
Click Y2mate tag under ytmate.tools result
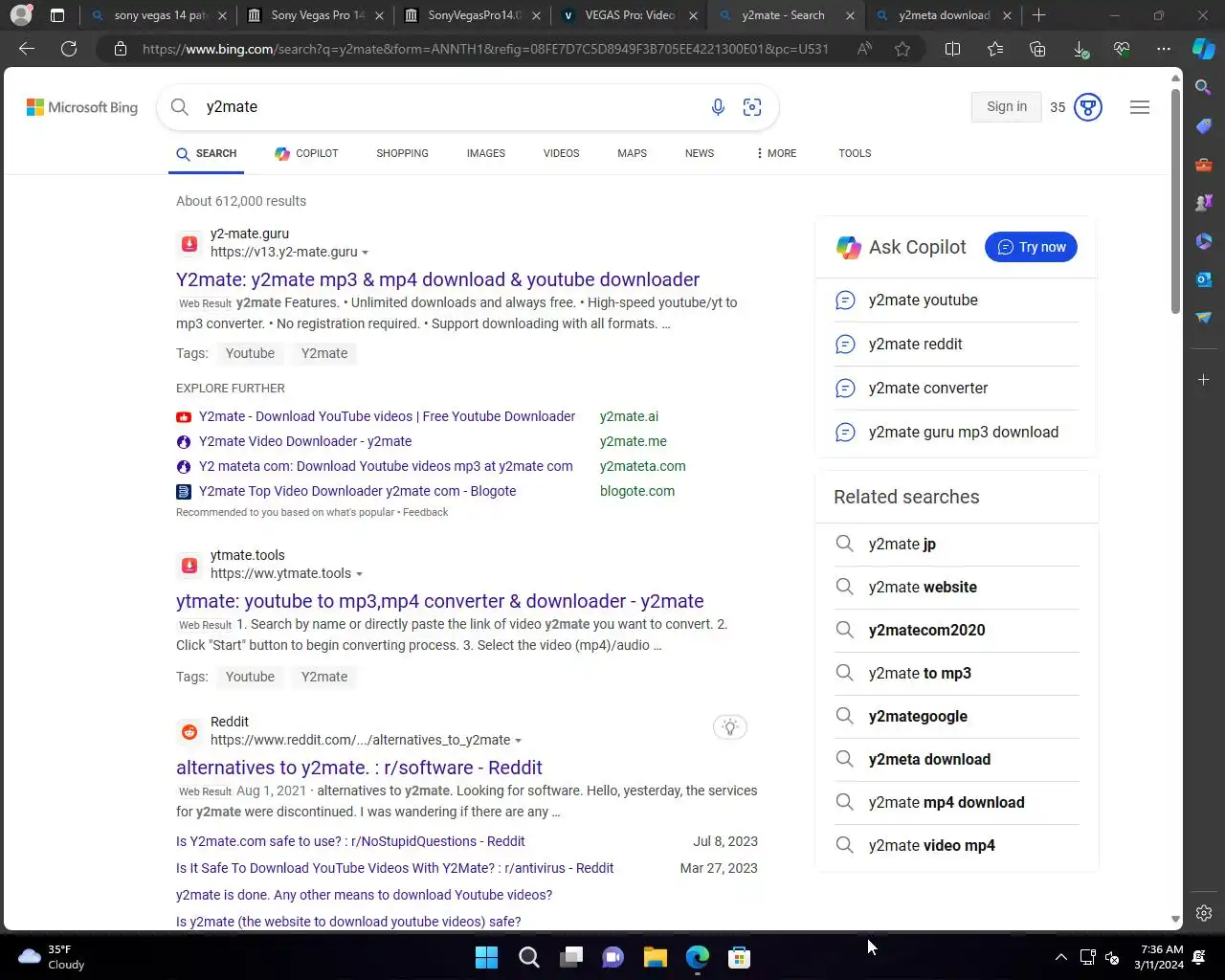pyautogui.click(x=324, y=677)
